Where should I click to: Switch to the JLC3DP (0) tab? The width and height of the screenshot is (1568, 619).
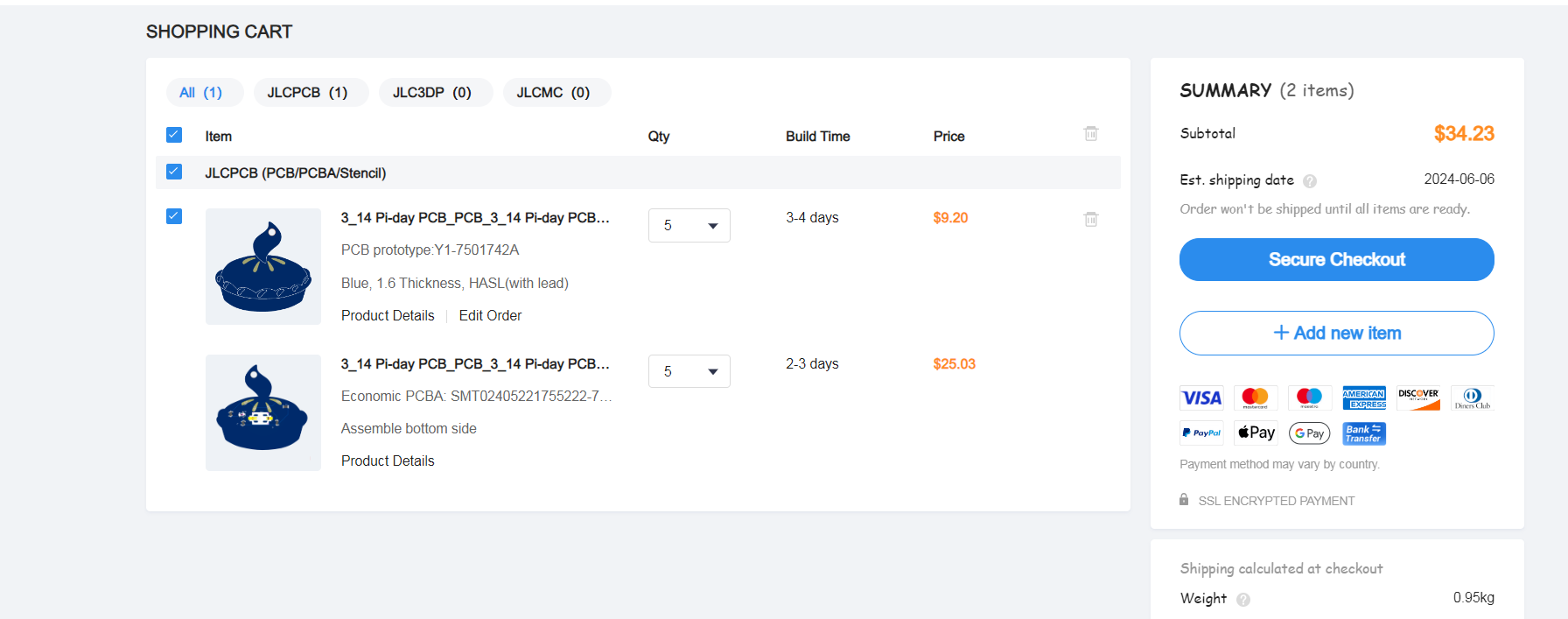[x=436, y=92]
